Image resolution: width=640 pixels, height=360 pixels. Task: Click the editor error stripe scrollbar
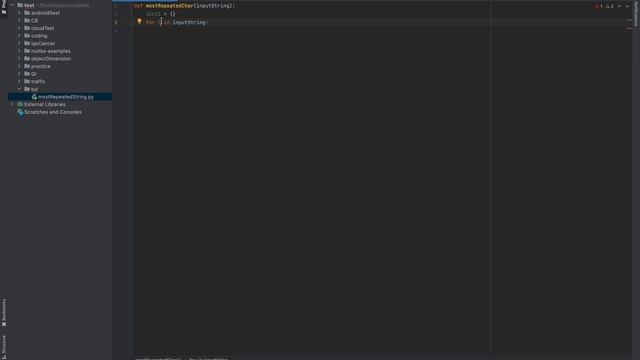click(x=629, y=180)
